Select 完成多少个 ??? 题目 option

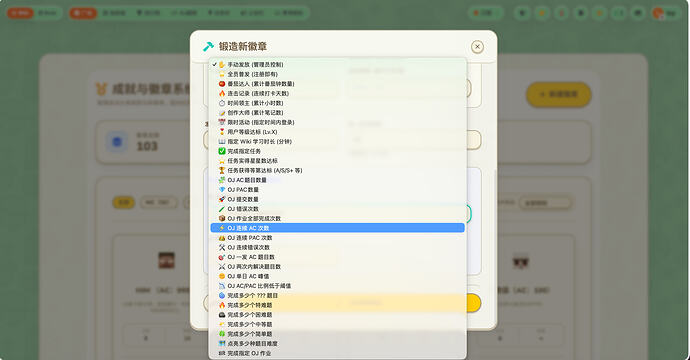coord(338,296)
